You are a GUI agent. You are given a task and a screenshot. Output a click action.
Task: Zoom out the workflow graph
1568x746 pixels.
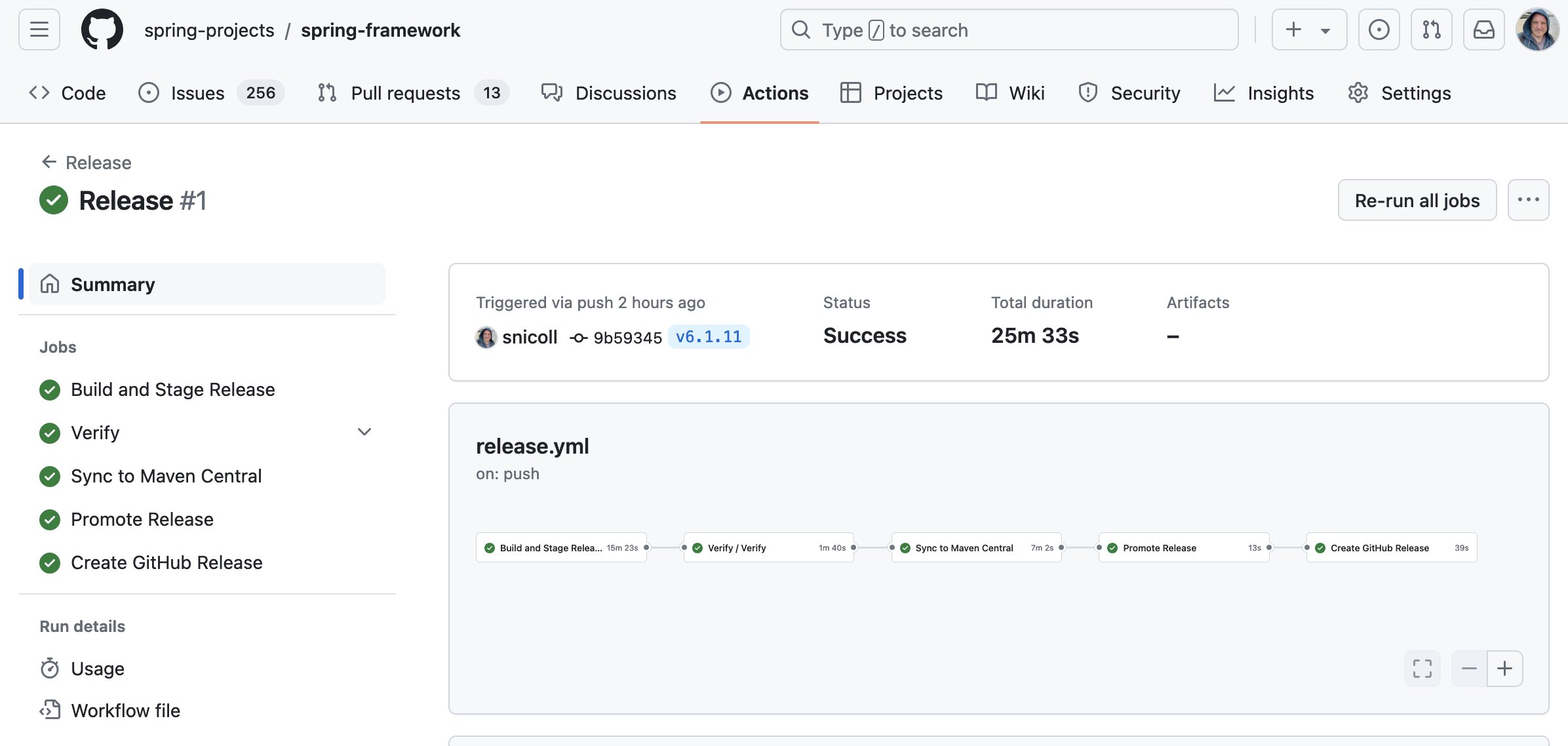[x=1469, y=669]
